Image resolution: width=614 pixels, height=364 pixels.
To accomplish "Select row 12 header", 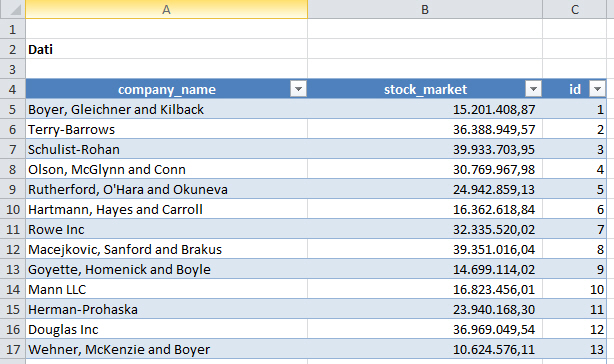I will coord(13,249).
